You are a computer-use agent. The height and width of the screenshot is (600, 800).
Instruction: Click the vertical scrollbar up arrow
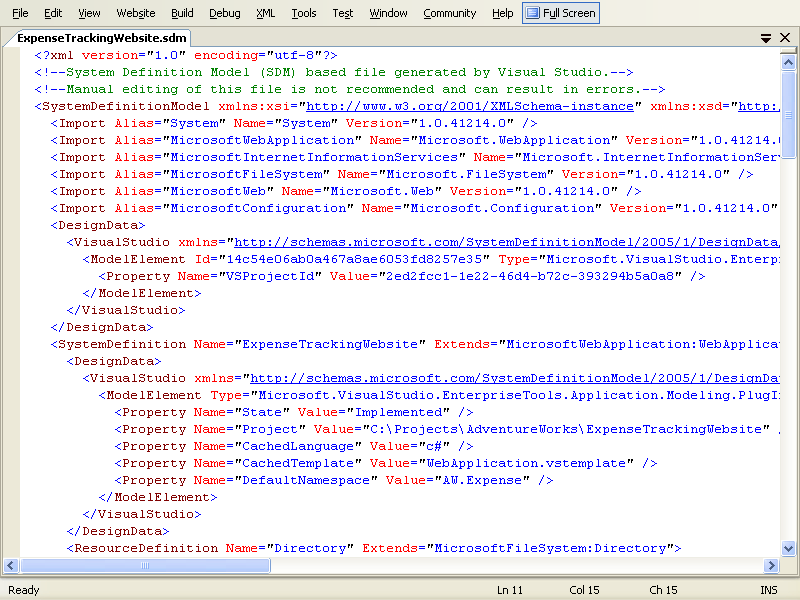[x=789, y=62]
